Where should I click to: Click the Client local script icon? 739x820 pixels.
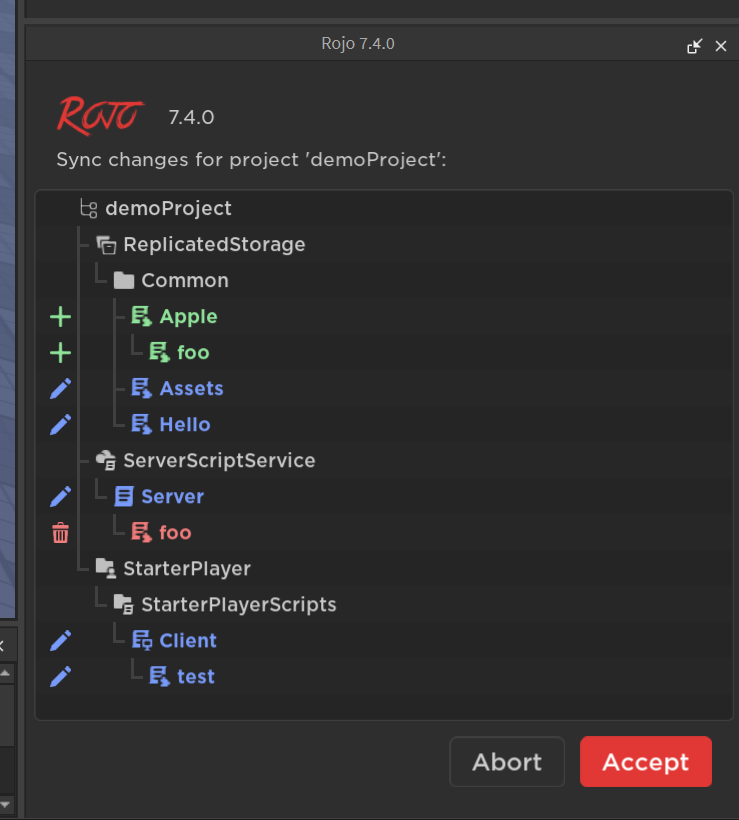(x=142, y=641)
